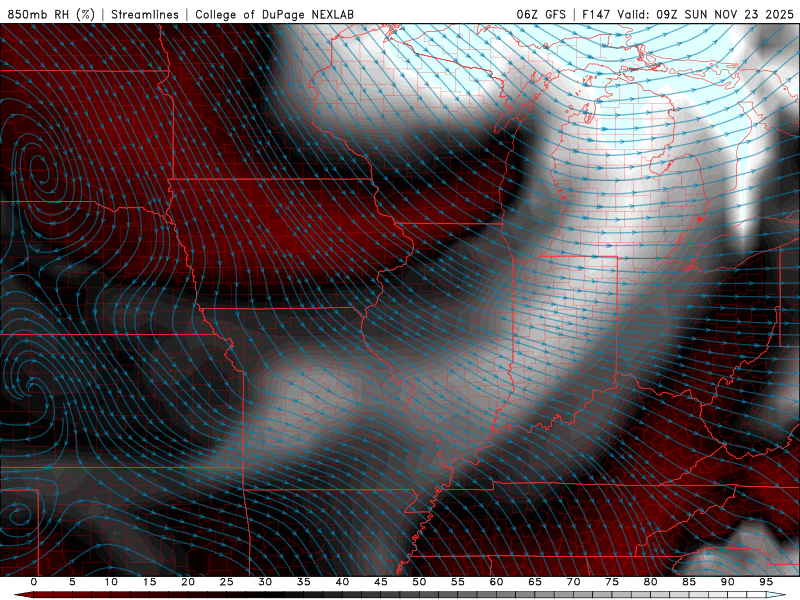Click "College of DuPage NEXLAB" text
Viewport: 800px width, 600px height.
click(274, 14)
